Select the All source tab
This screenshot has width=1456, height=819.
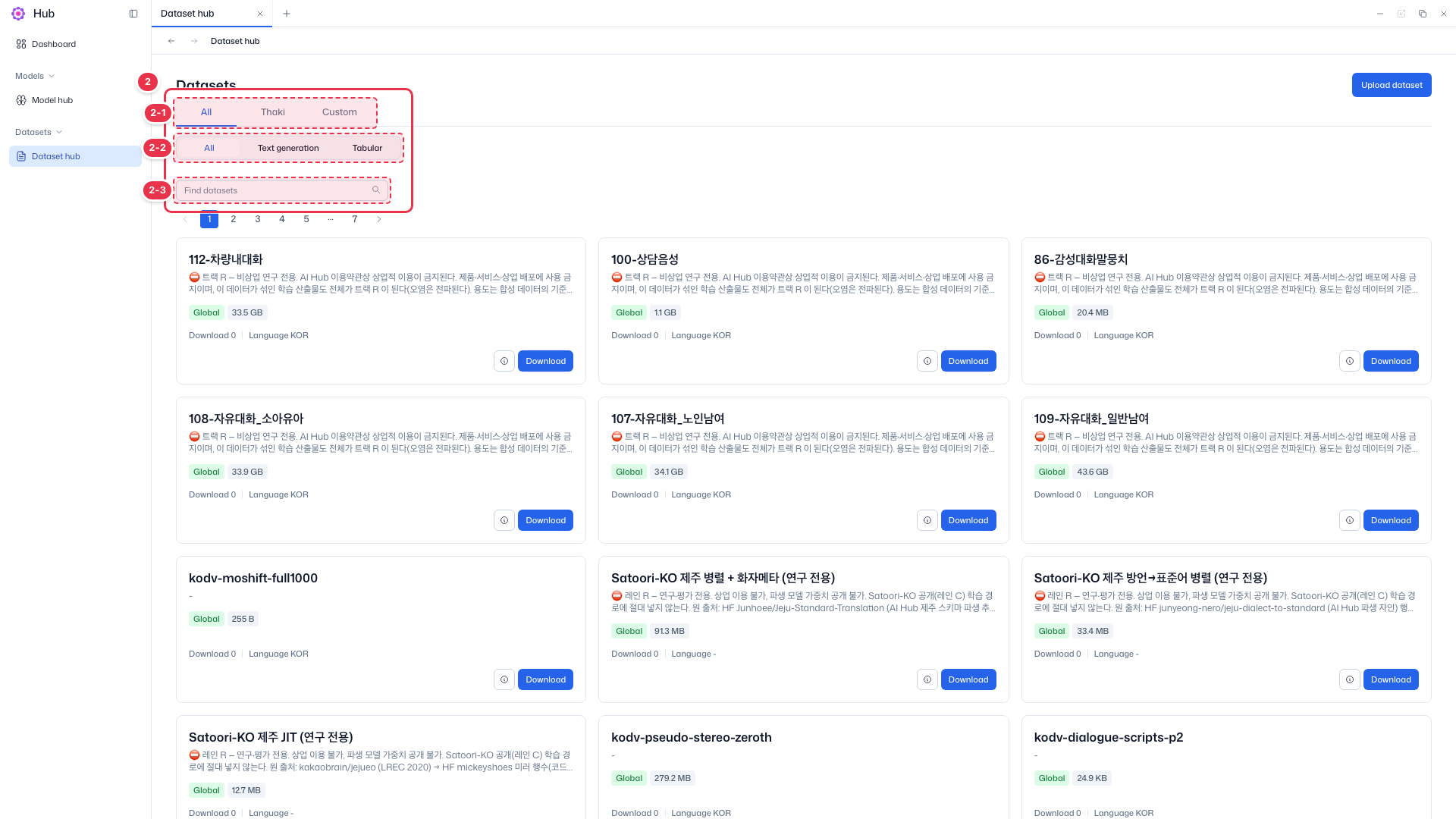click(206, 112)
